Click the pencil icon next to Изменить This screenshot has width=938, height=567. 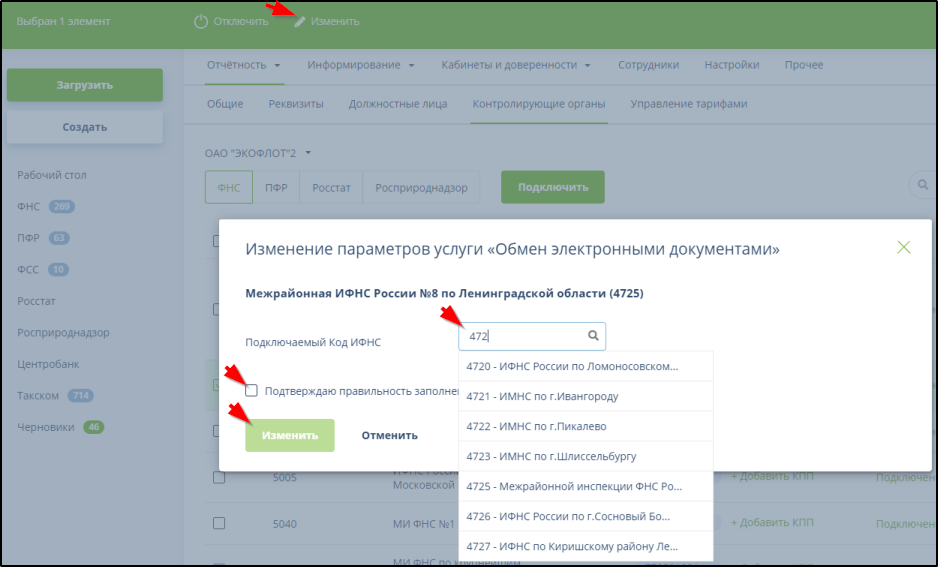(300, 22)
